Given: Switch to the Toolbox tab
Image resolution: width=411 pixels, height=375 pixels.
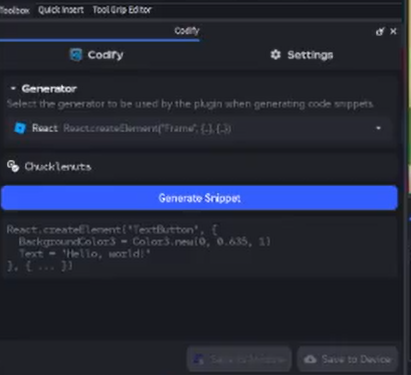Looking at the screenshot, I should (x=14, y=10).
